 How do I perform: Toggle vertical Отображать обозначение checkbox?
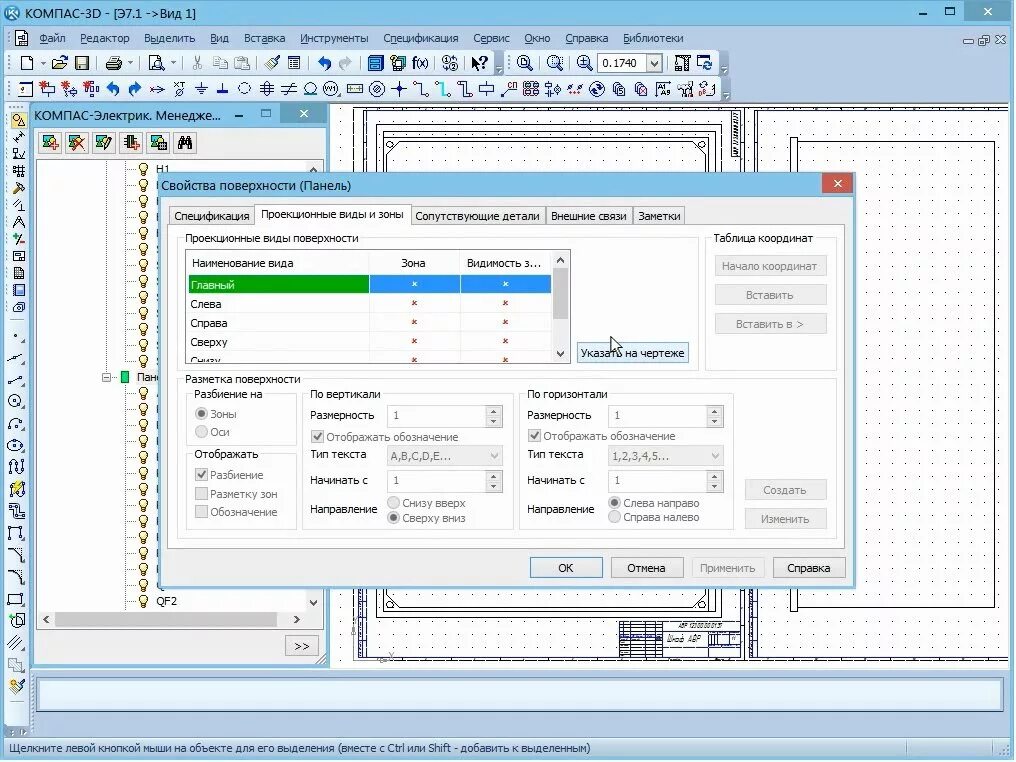click(318, 437)
